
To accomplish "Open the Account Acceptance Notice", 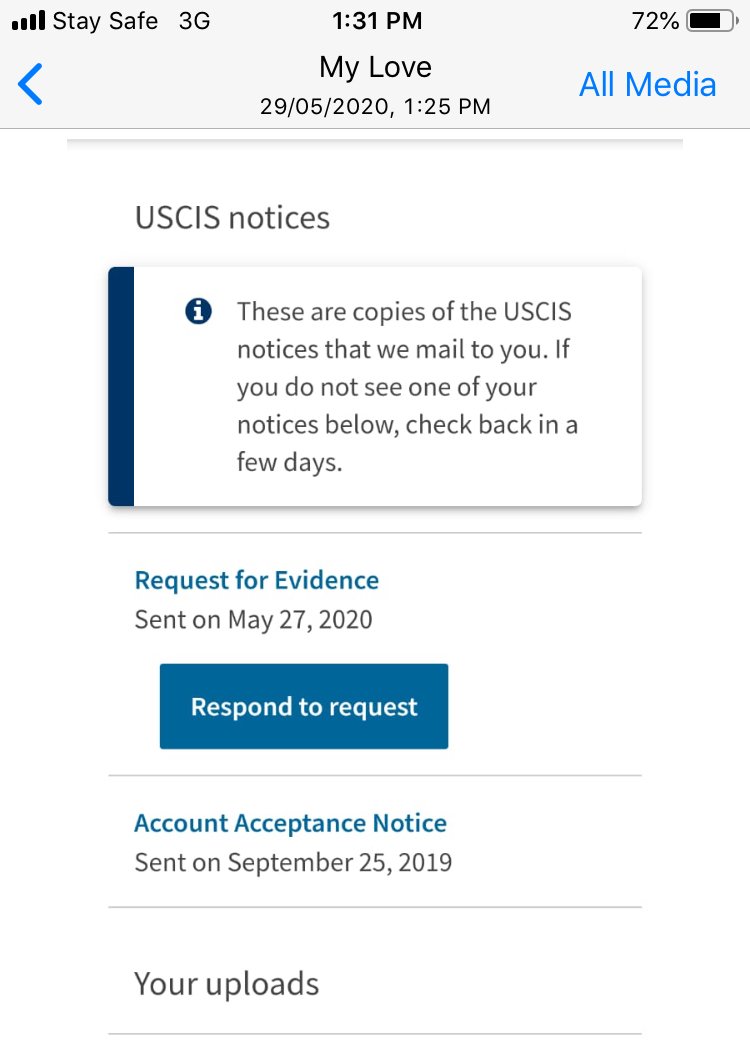I will pos(290,823).
